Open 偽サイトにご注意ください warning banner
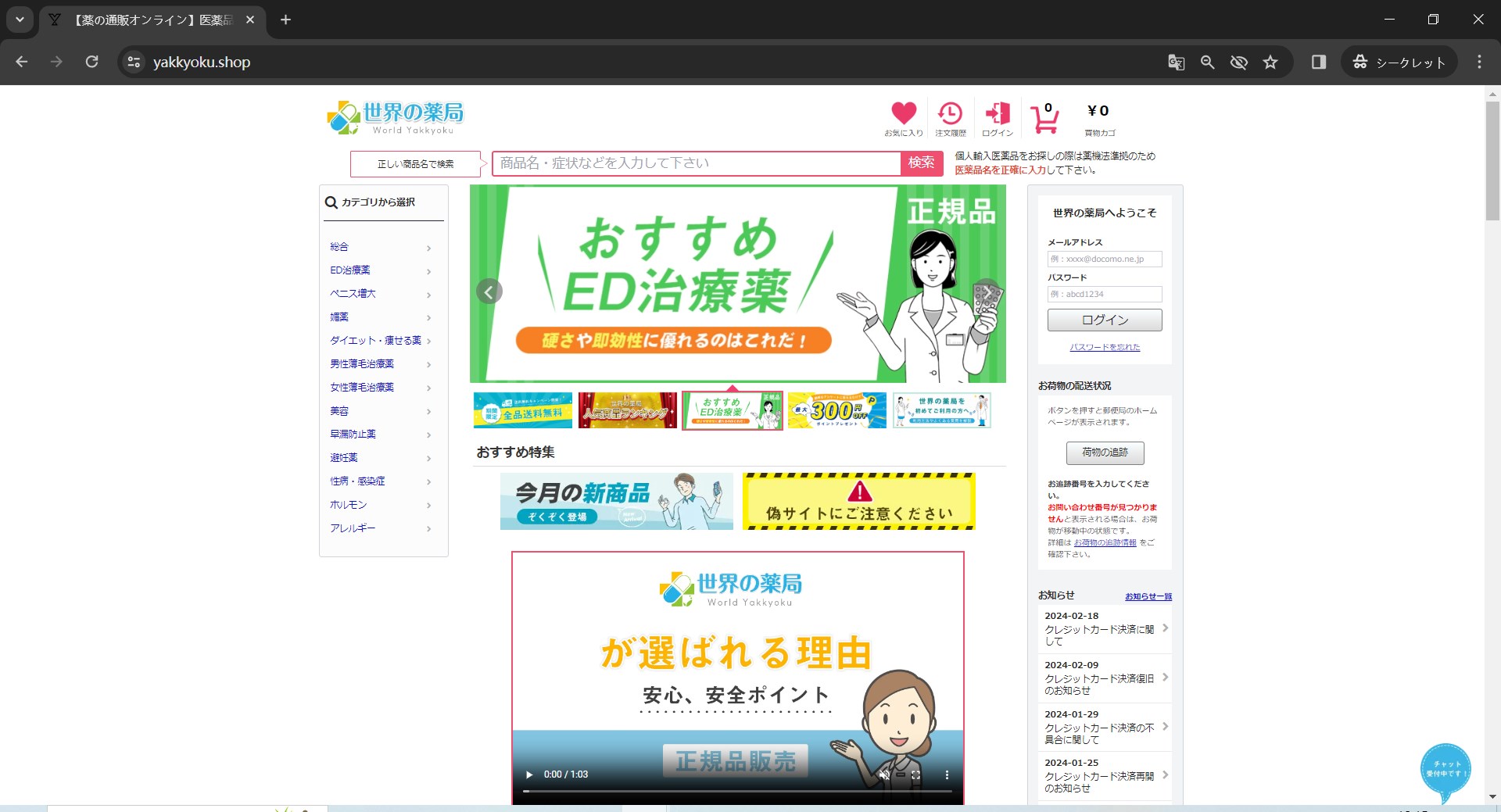1501x812 pixels. 858,501
